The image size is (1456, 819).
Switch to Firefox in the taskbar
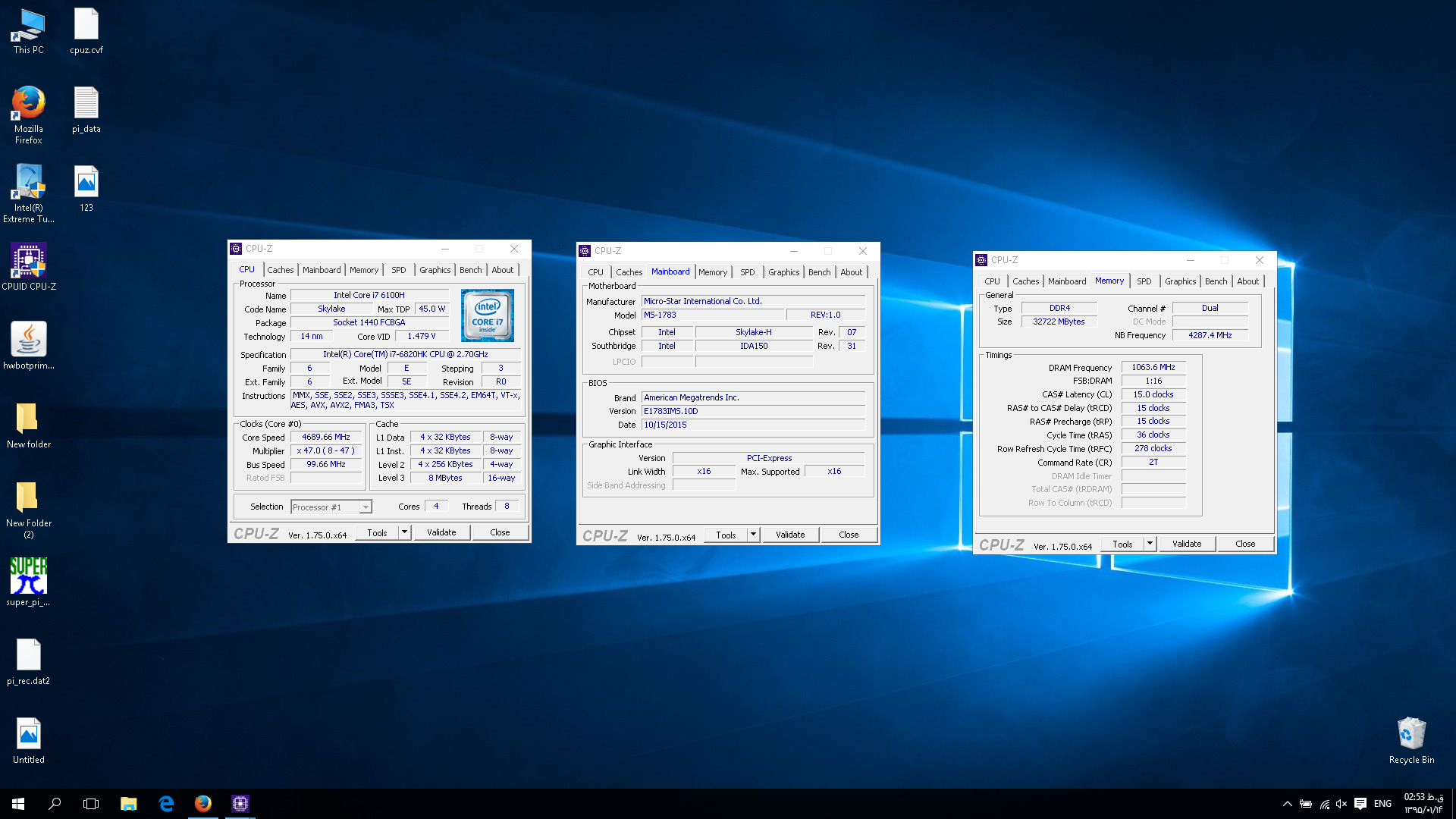click(203, 804)
